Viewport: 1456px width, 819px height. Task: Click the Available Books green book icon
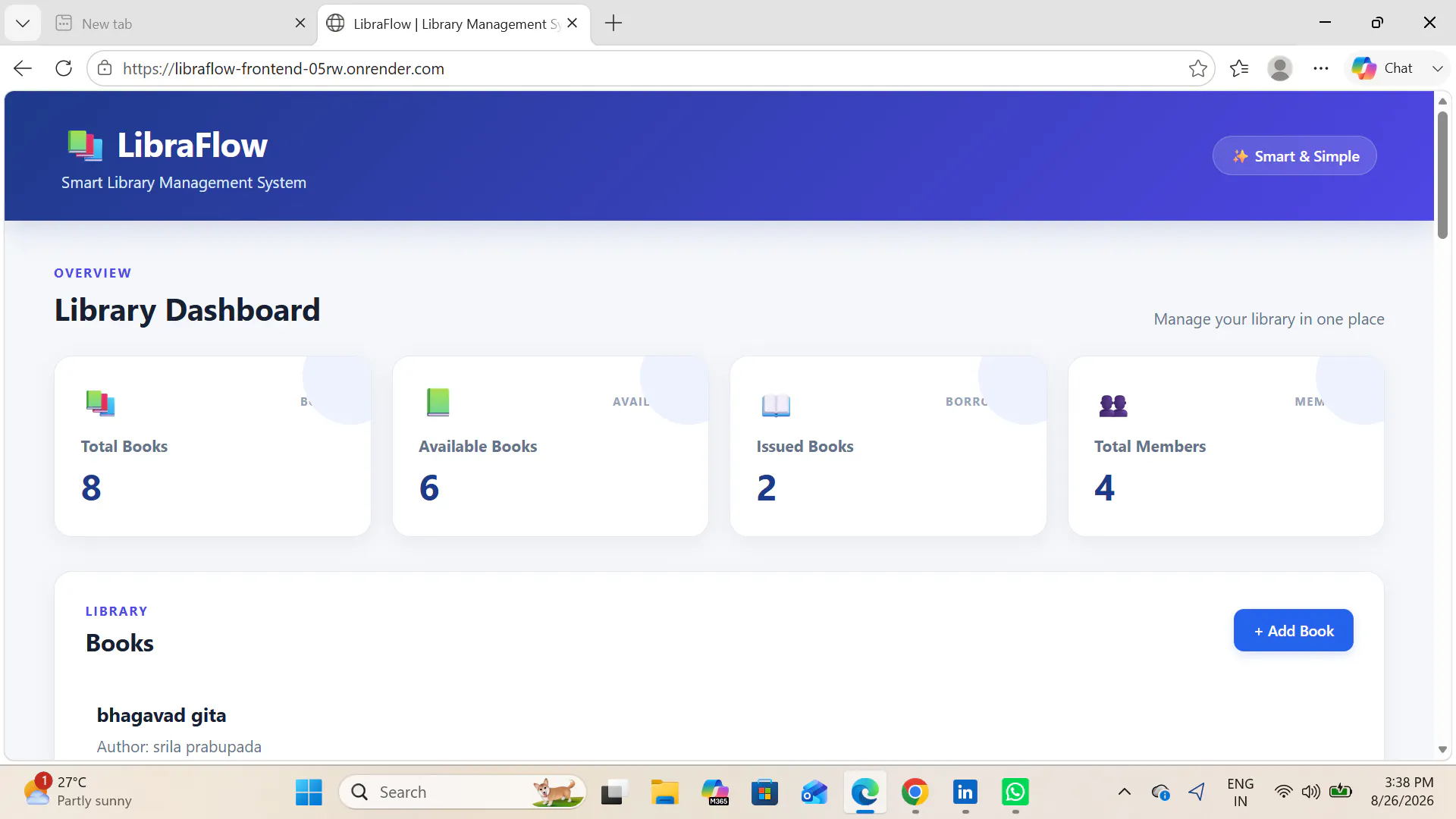438,402
